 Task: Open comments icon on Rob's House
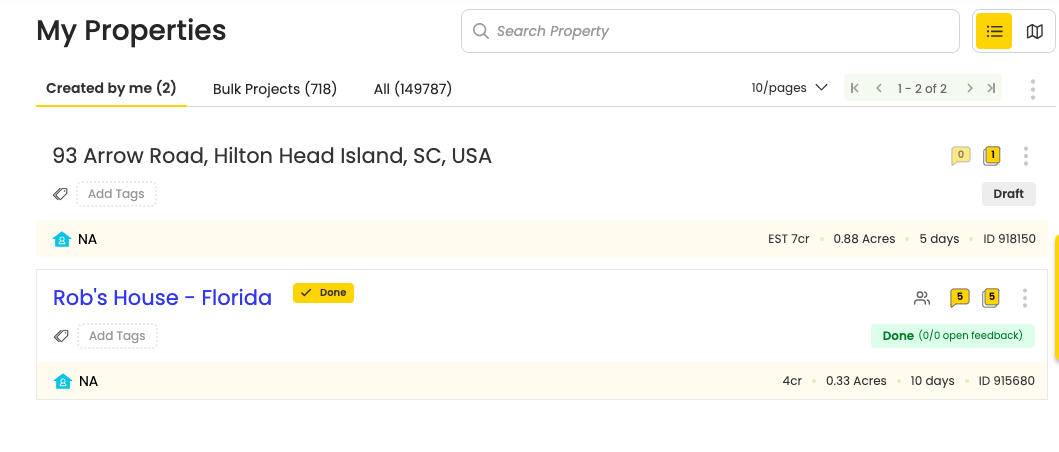(x=959, y=297)
